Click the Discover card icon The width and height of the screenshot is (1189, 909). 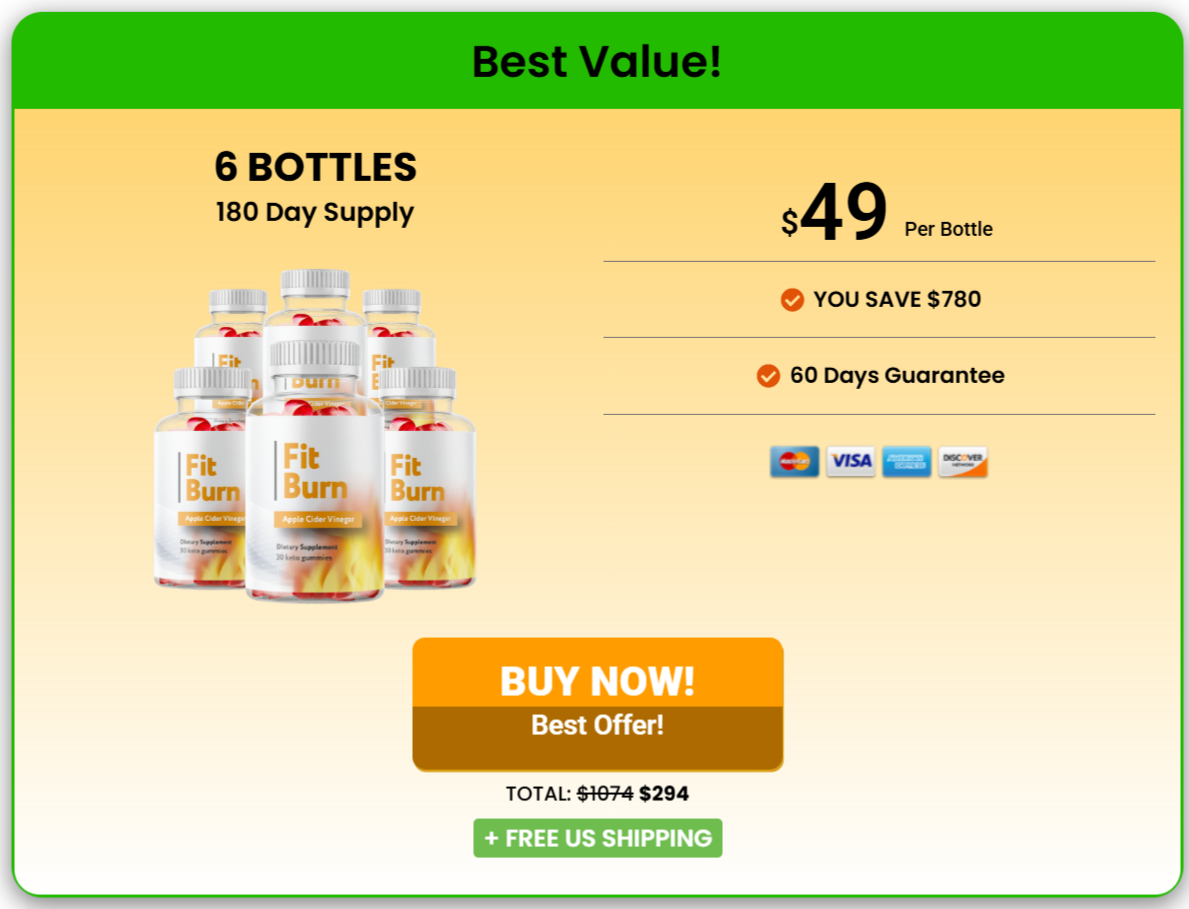(x=962, y=461)
